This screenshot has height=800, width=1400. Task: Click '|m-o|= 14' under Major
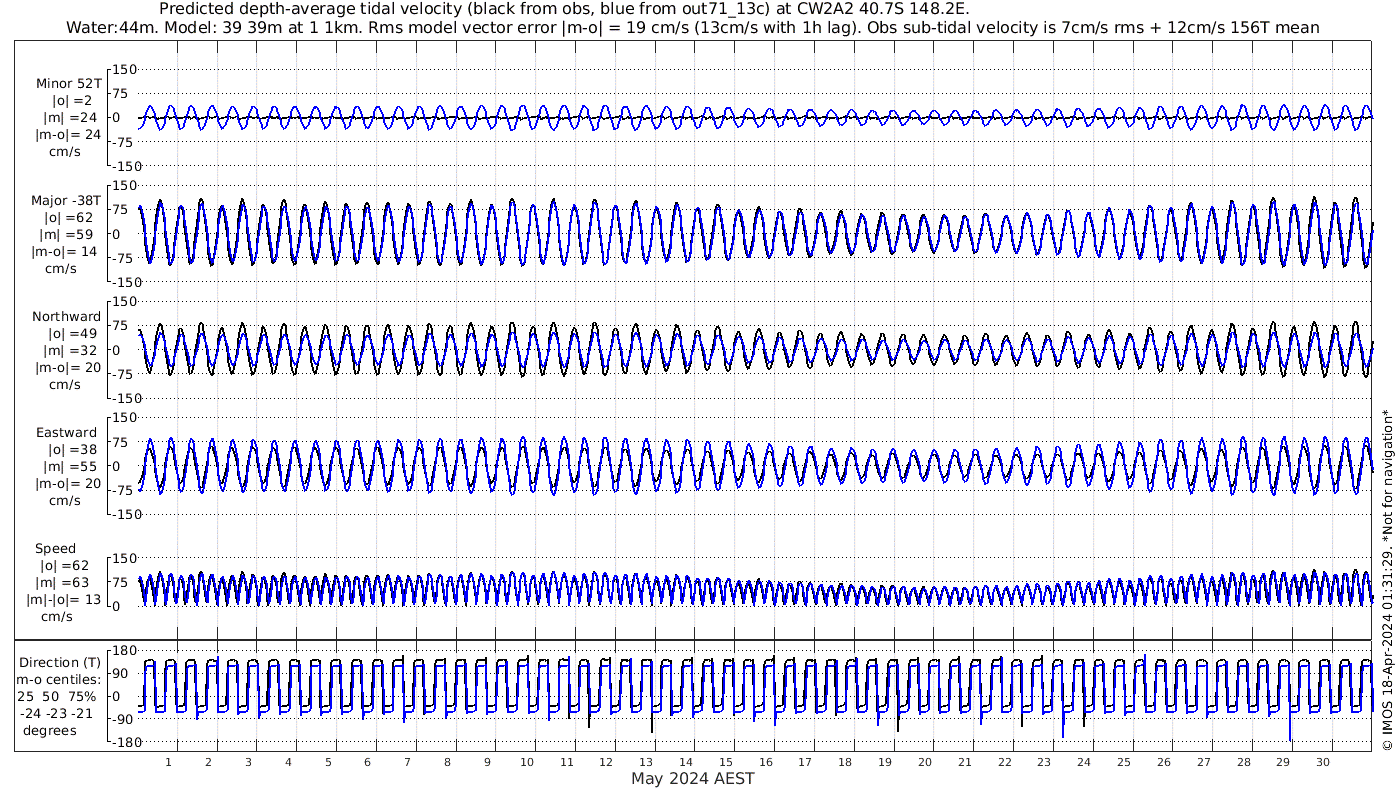[66, 252]
